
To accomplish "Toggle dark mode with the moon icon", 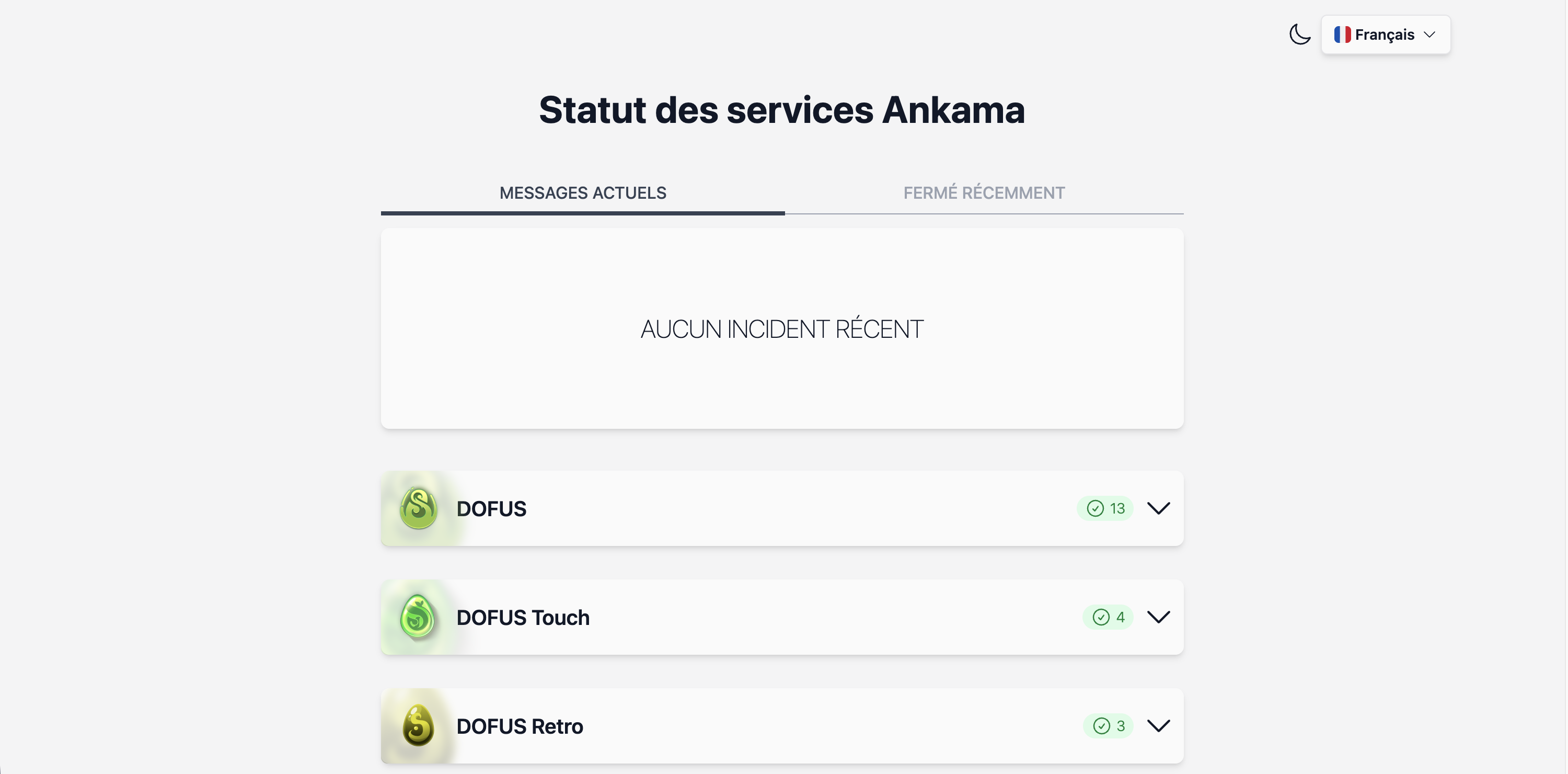I will [x=1299, y=34].
